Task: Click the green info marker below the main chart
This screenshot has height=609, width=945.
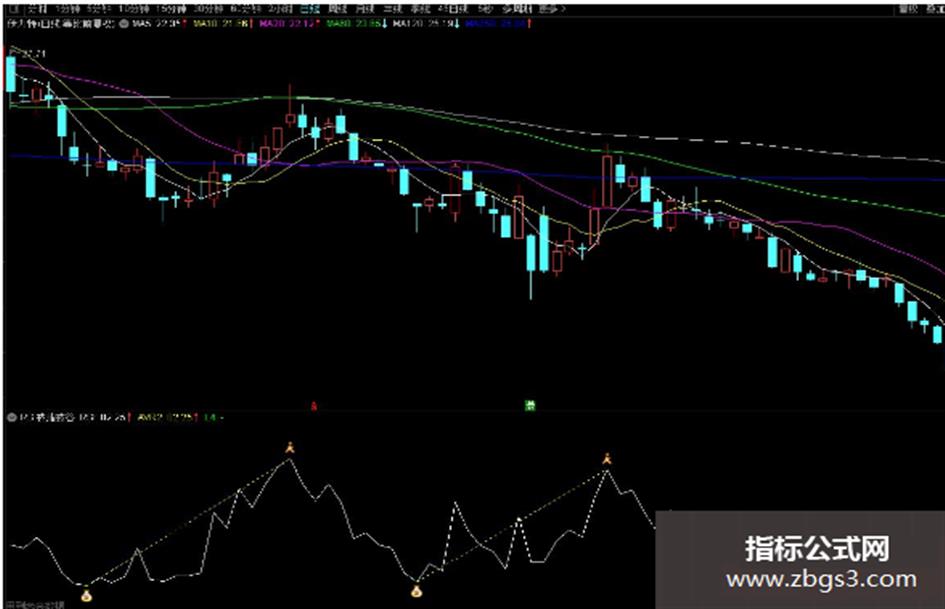Action: pyautogui.click(x=530, y=405)
